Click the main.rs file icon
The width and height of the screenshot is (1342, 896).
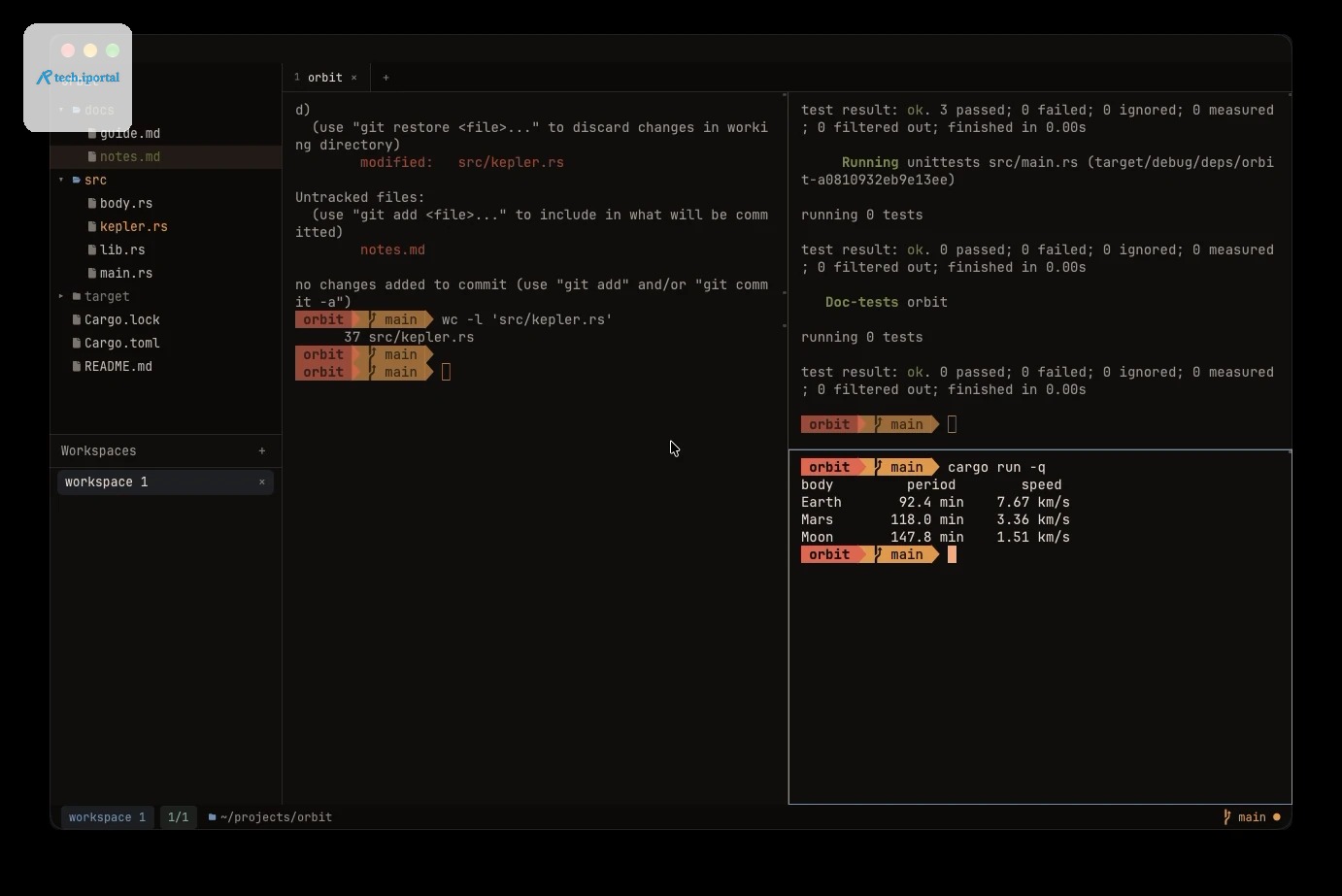[92, 273]
